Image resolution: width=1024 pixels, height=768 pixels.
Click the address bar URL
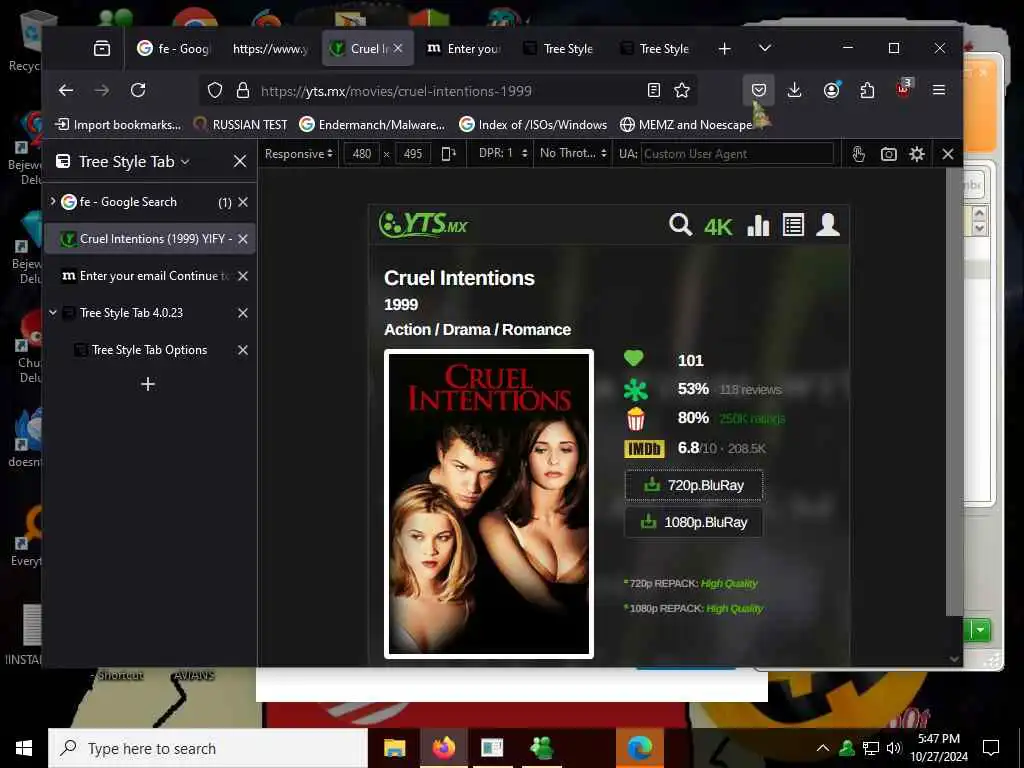click(x=396, y=91)
